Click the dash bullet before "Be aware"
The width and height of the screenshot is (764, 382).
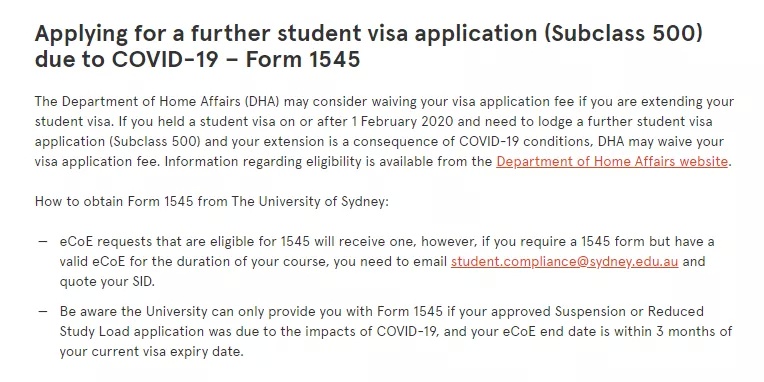pos(42,311)
